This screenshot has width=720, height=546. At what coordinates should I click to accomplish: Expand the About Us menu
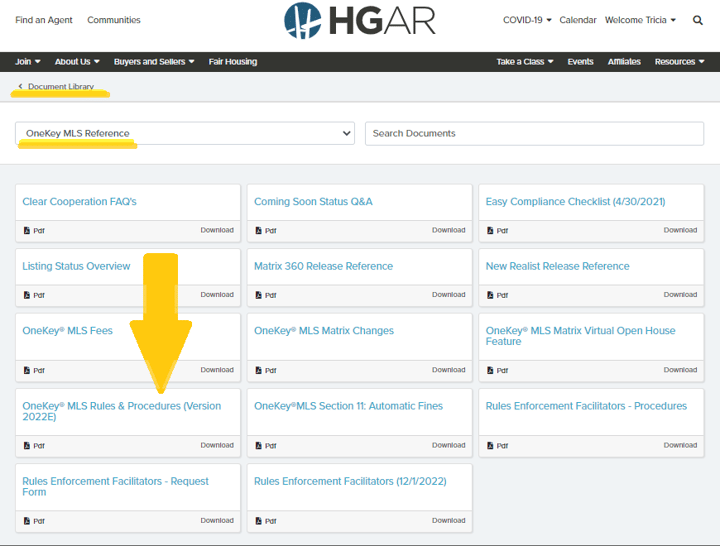pos(77,62)
